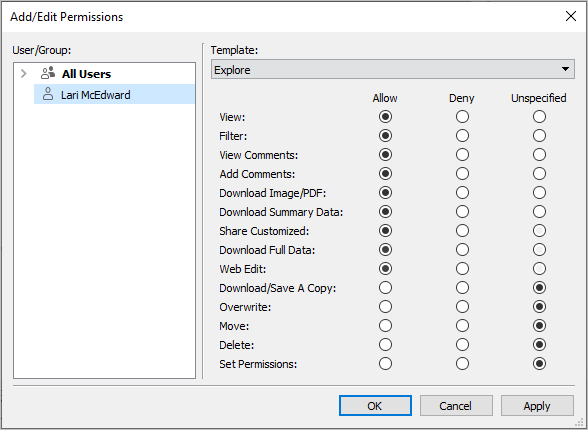Deny Download/Save A Copy permission
The width and height of the screenshot is (588, 430).
(x=462, y=288)
